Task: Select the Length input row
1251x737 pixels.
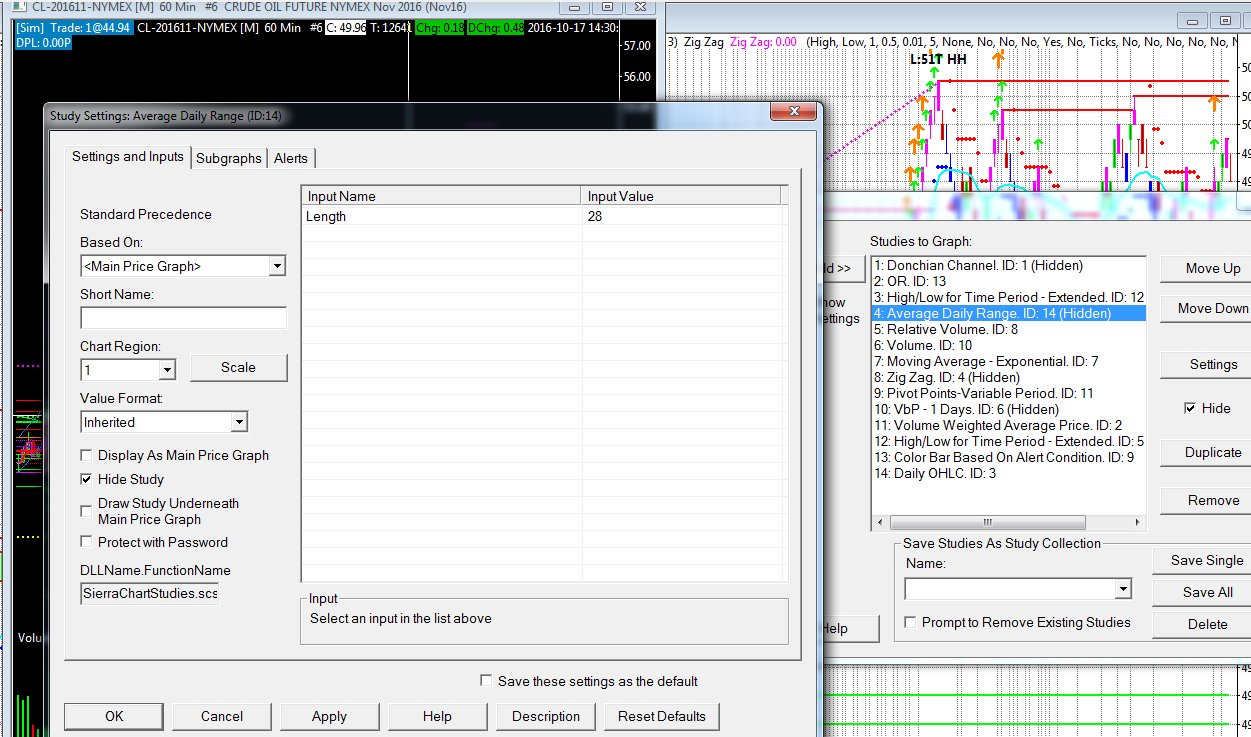Action: tap(544, 216)
